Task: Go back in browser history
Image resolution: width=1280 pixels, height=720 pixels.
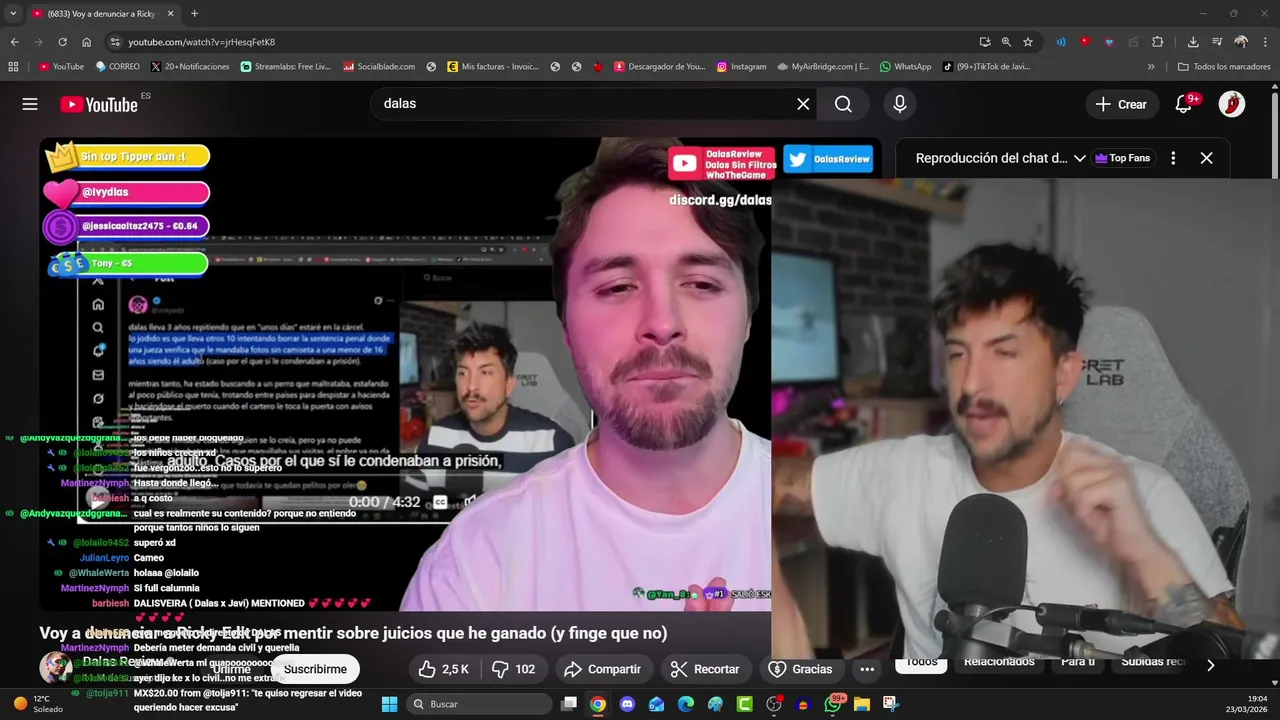Action: pos(14,42)
